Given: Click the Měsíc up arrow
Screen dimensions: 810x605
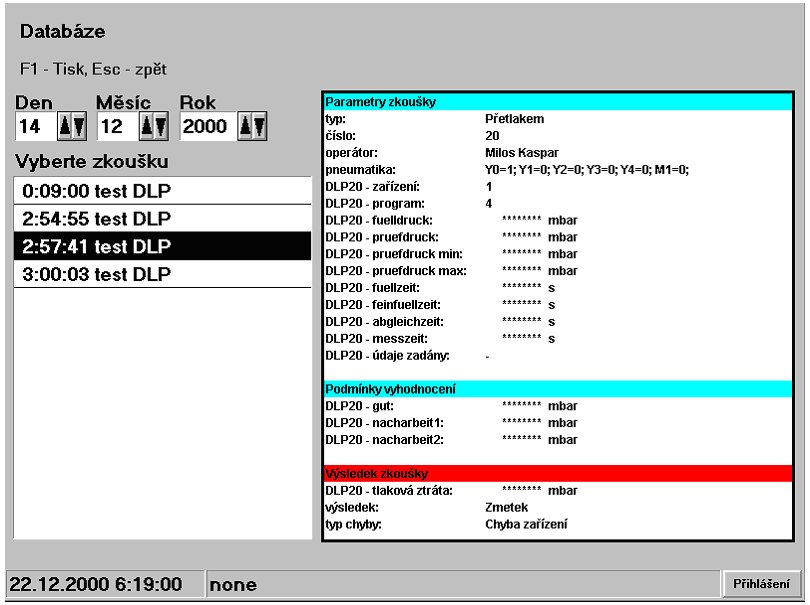Looking at the screenshot, I should [148, 127].
